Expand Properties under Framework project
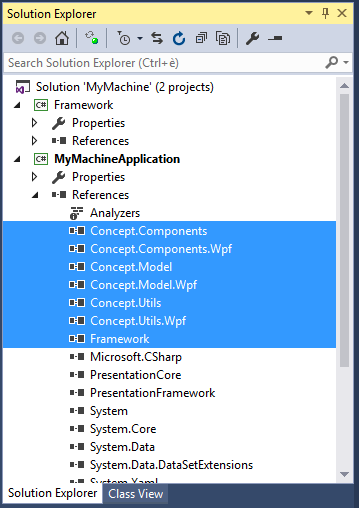This screenshot has width=360, height=508. pyautogui.click(x=34, y=123)
